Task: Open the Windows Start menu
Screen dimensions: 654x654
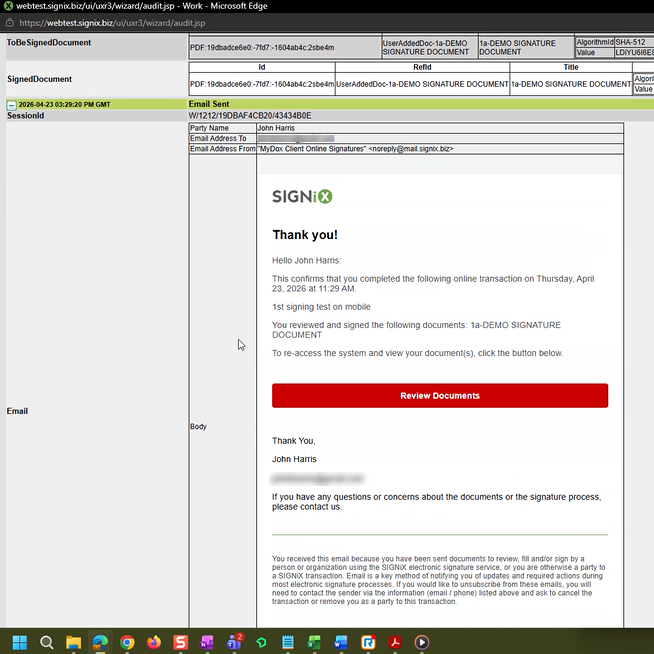Action: [19, 642]
